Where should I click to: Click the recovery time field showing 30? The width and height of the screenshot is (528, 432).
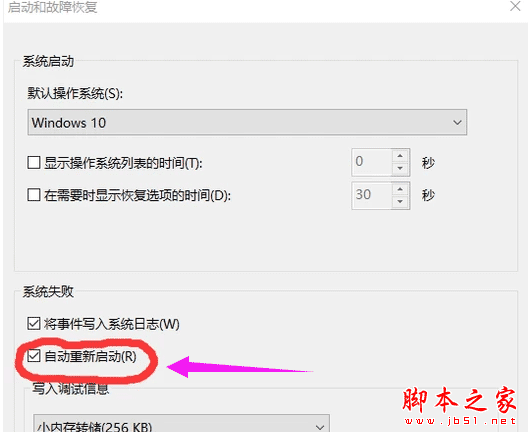[372, 195]
